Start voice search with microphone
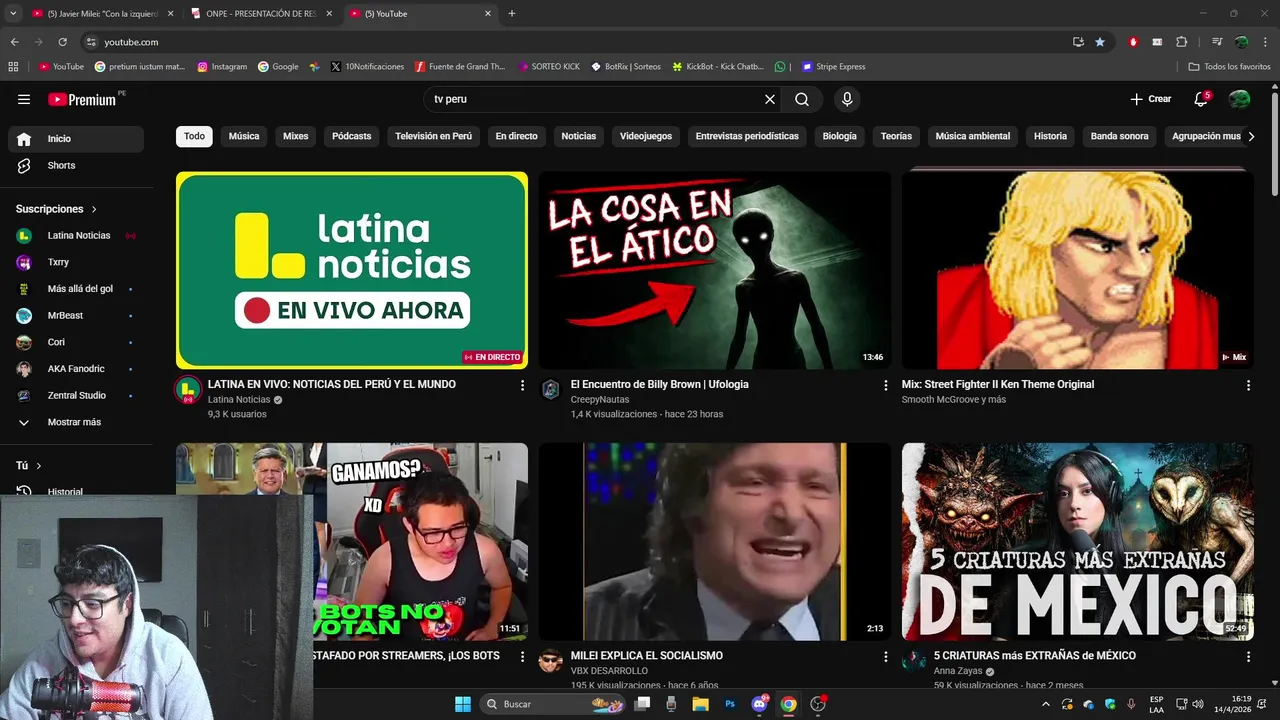 [x=847, y=99]
